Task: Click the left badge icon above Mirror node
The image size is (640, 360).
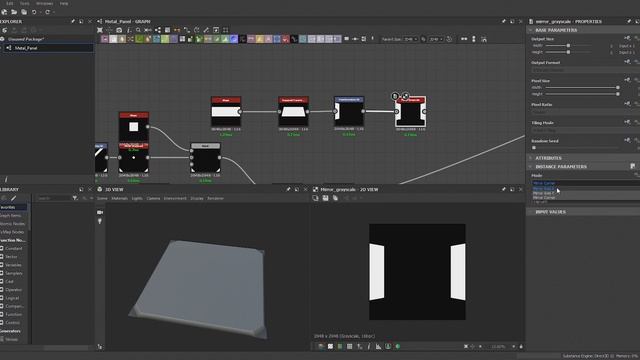Action: coord(395,96)
